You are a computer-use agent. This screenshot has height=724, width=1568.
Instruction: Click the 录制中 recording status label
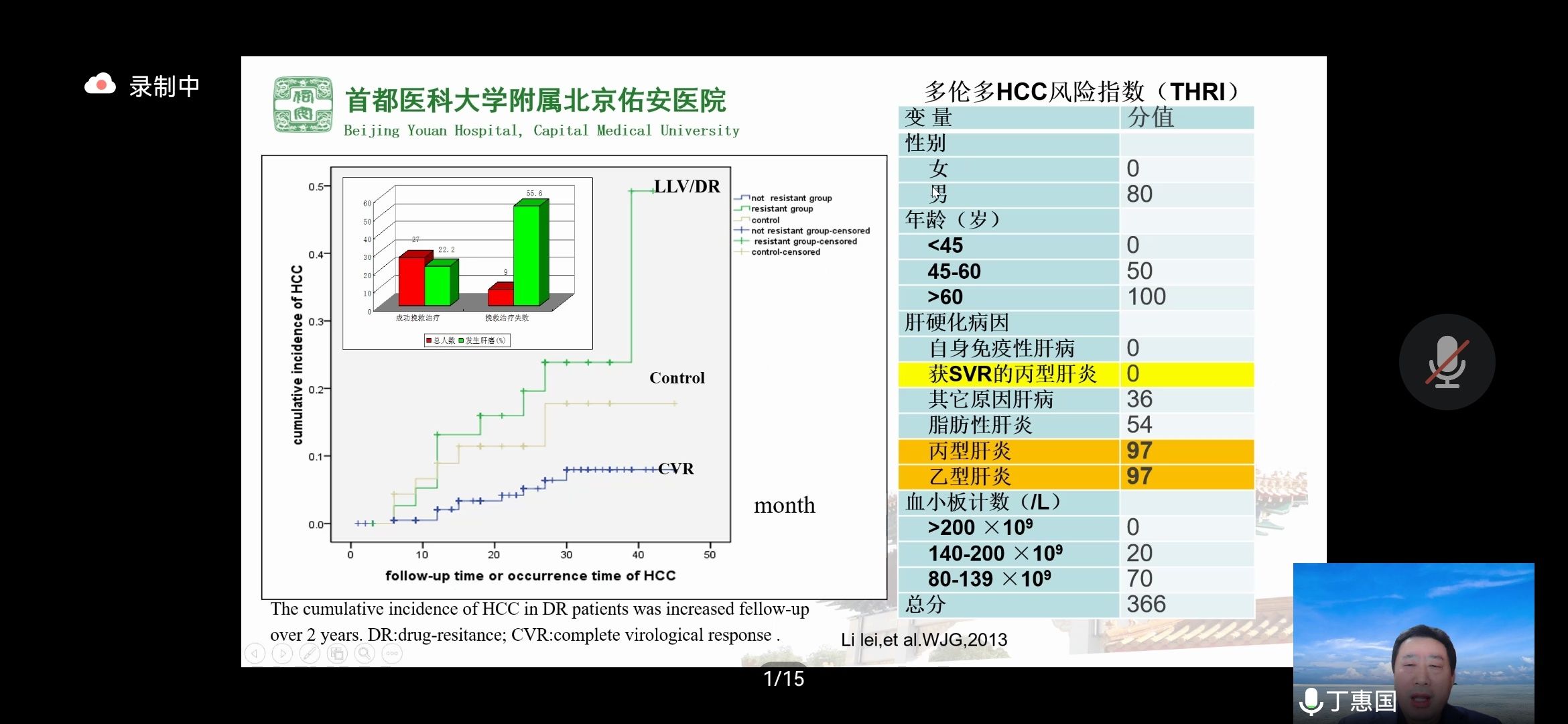click(164, 86)
